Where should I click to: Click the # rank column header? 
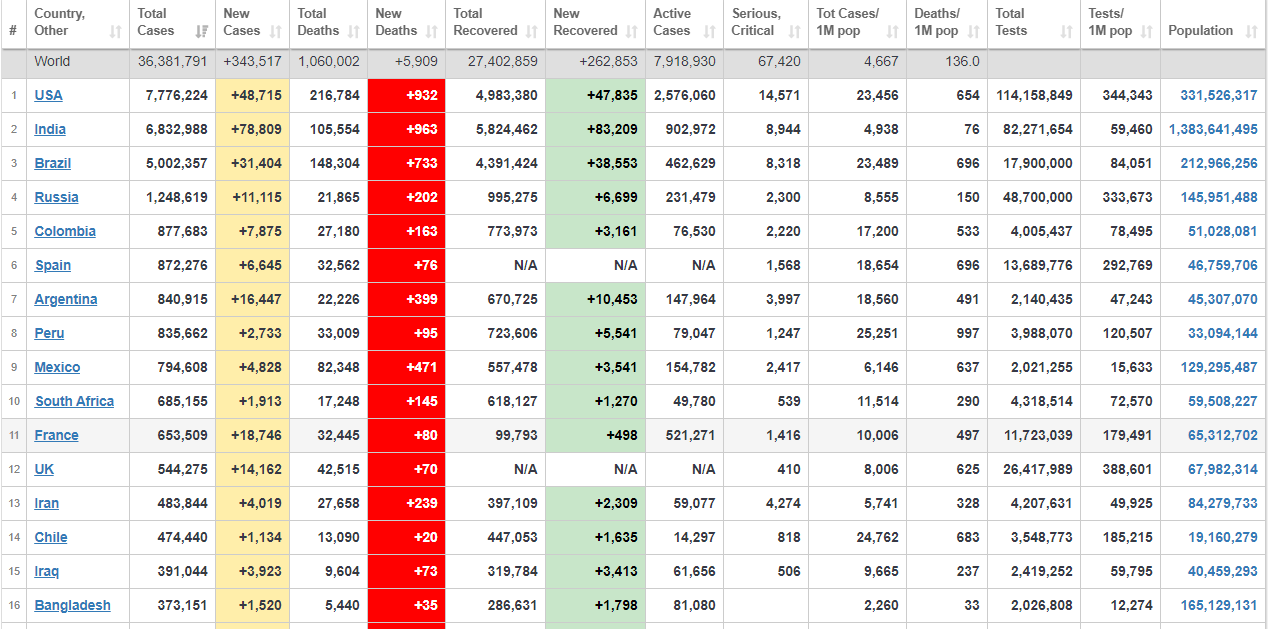coord(13,30)
